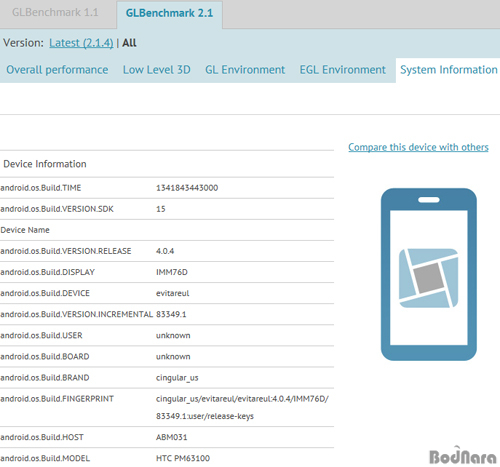This screenshot has width=500, height=467.
Task: Select the display value IMM76D
Action: [x=172, y=272]
